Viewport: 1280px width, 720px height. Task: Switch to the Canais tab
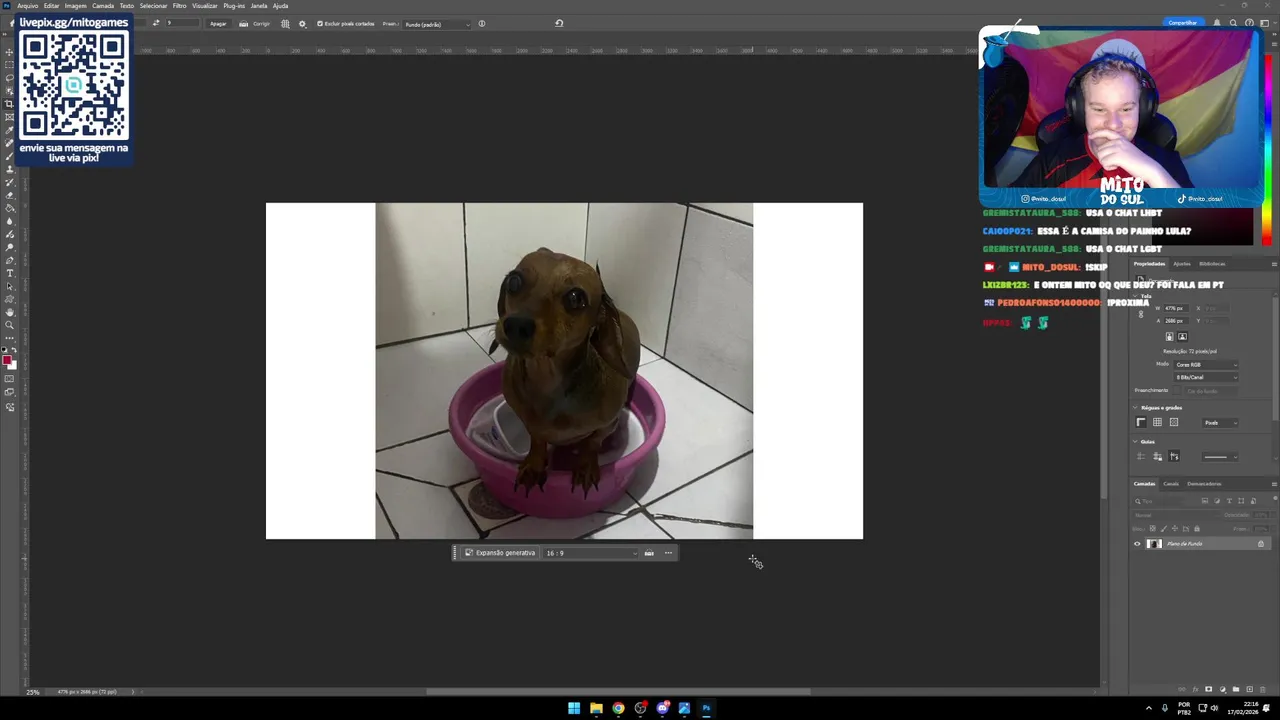pyautogui.click(x=1171, y=484)
